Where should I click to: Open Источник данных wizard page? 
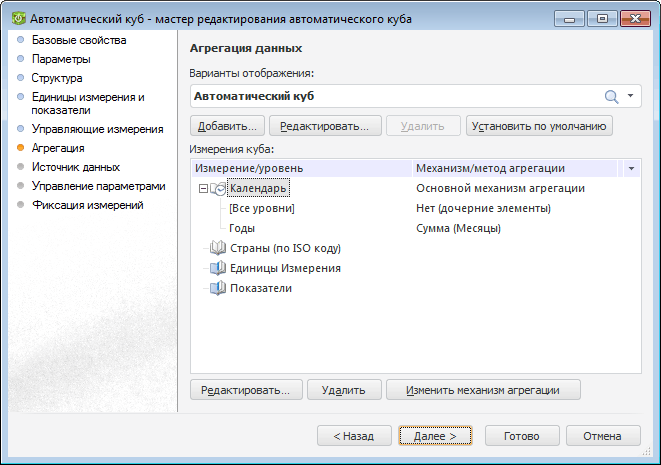76,167
